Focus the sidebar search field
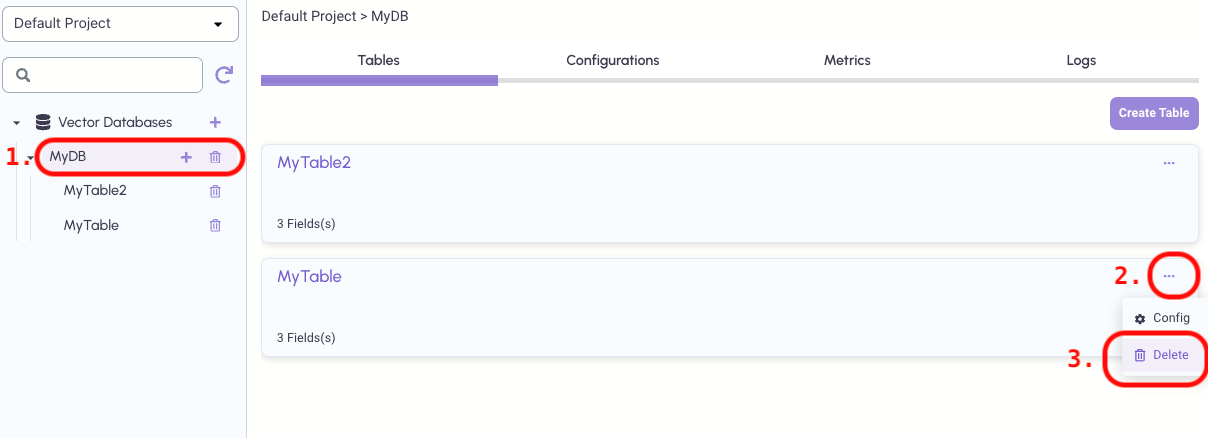This screenshot has height=438, width=1208. 110,74
